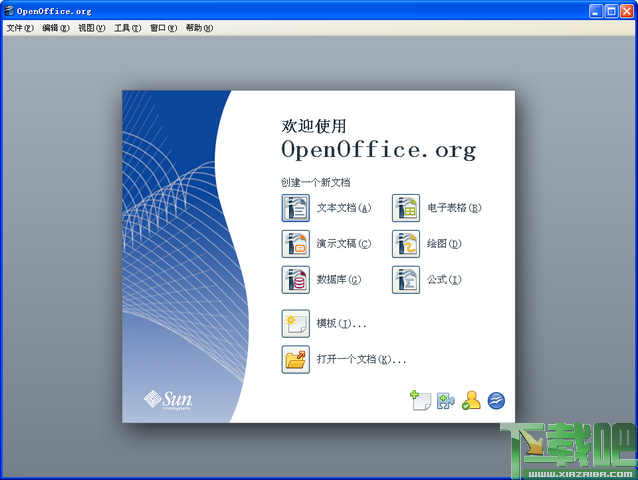Click the 数据库(G) label

pos(339,280)
